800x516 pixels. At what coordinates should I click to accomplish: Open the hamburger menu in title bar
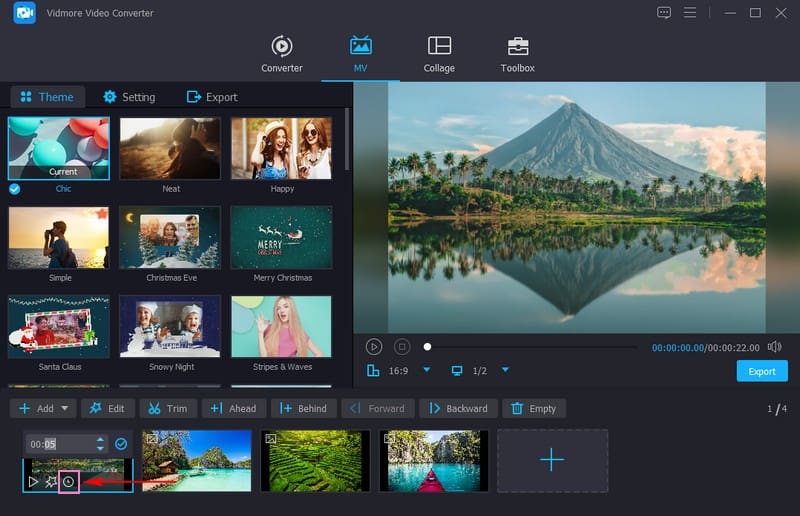coord(689,13)
